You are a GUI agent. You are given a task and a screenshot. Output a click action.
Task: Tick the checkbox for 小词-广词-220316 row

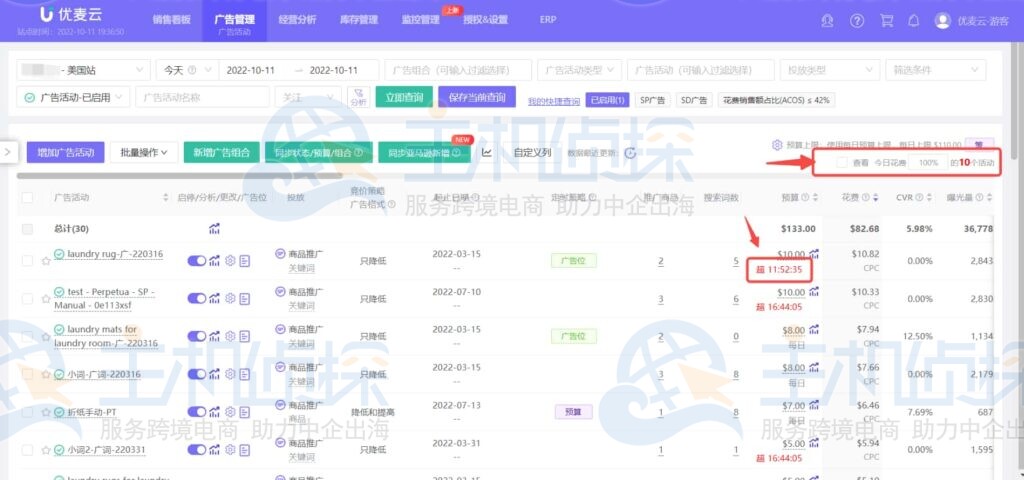[x=27, y=374]
